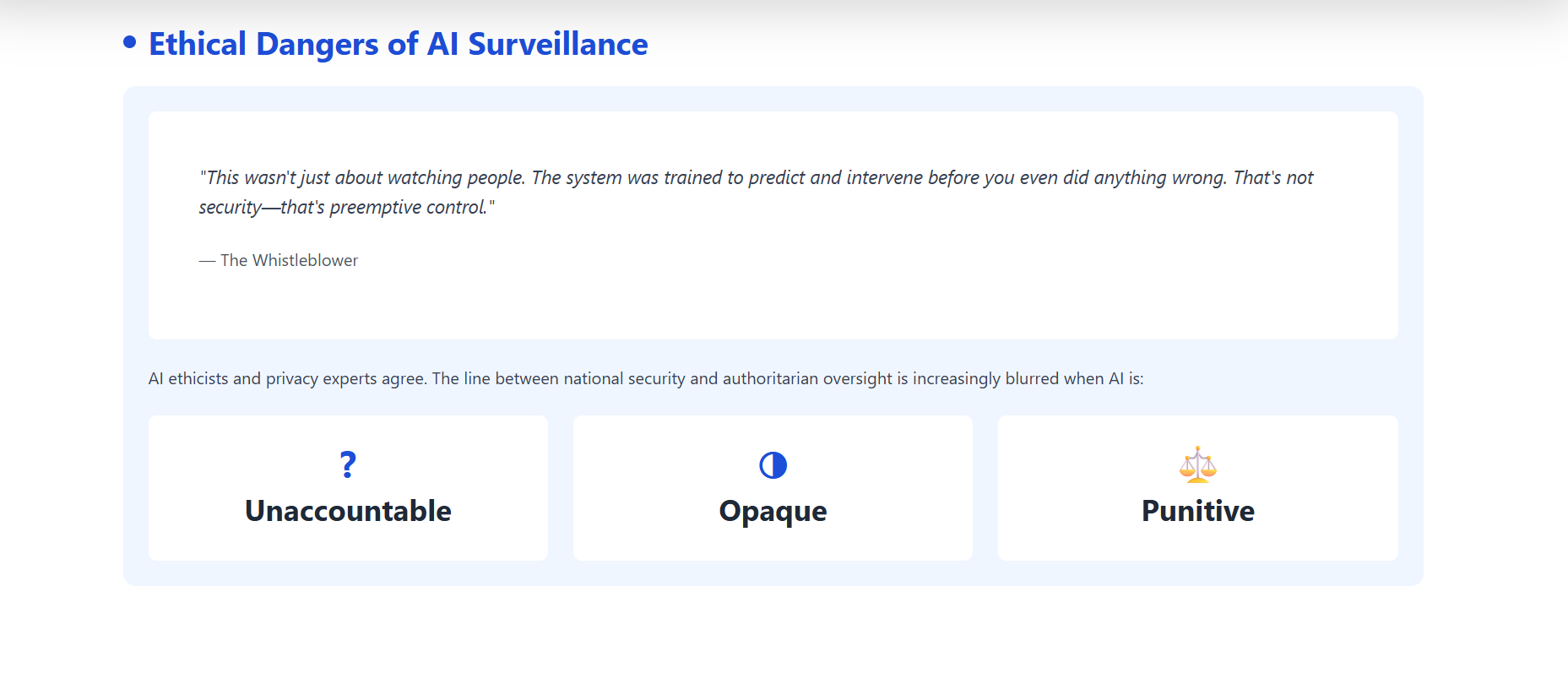Select the Opaque card title

773,512
